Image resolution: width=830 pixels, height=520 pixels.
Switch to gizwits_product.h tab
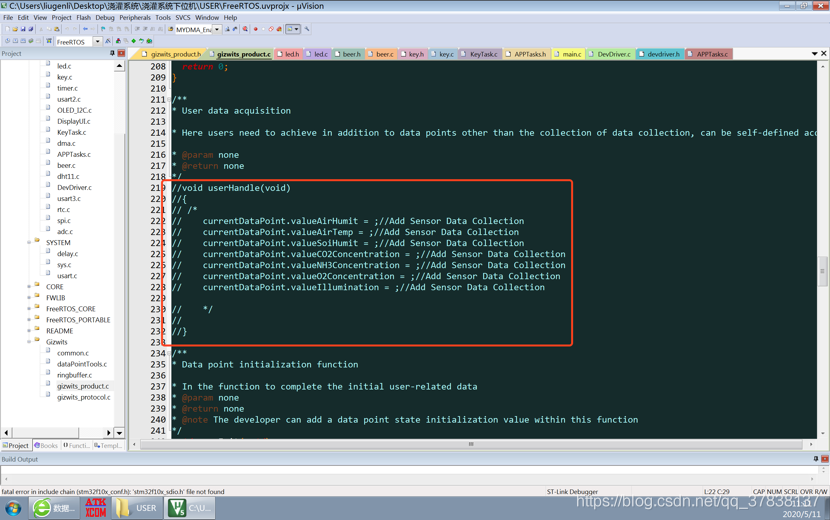tap(172, 54)
